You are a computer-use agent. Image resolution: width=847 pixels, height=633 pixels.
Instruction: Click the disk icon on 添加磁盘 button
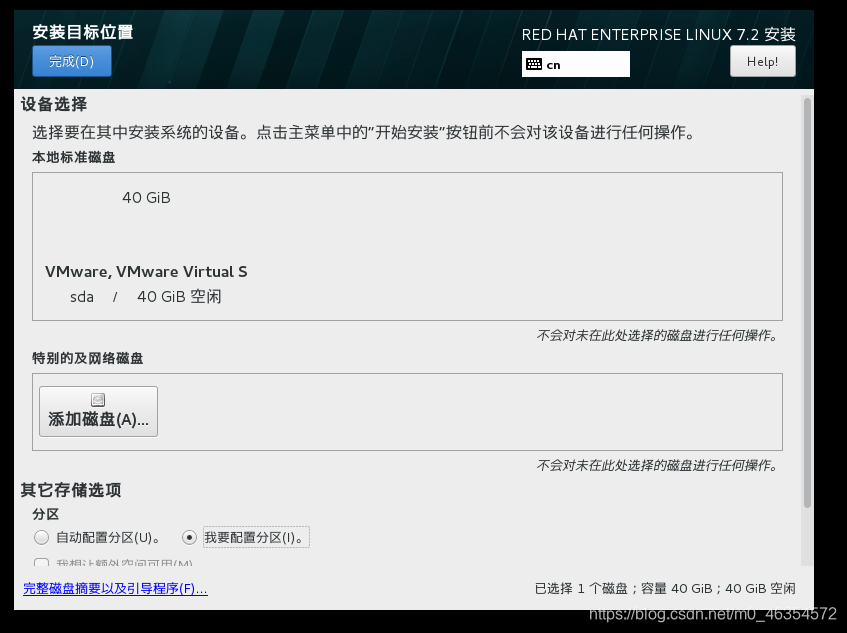point(98,400)
